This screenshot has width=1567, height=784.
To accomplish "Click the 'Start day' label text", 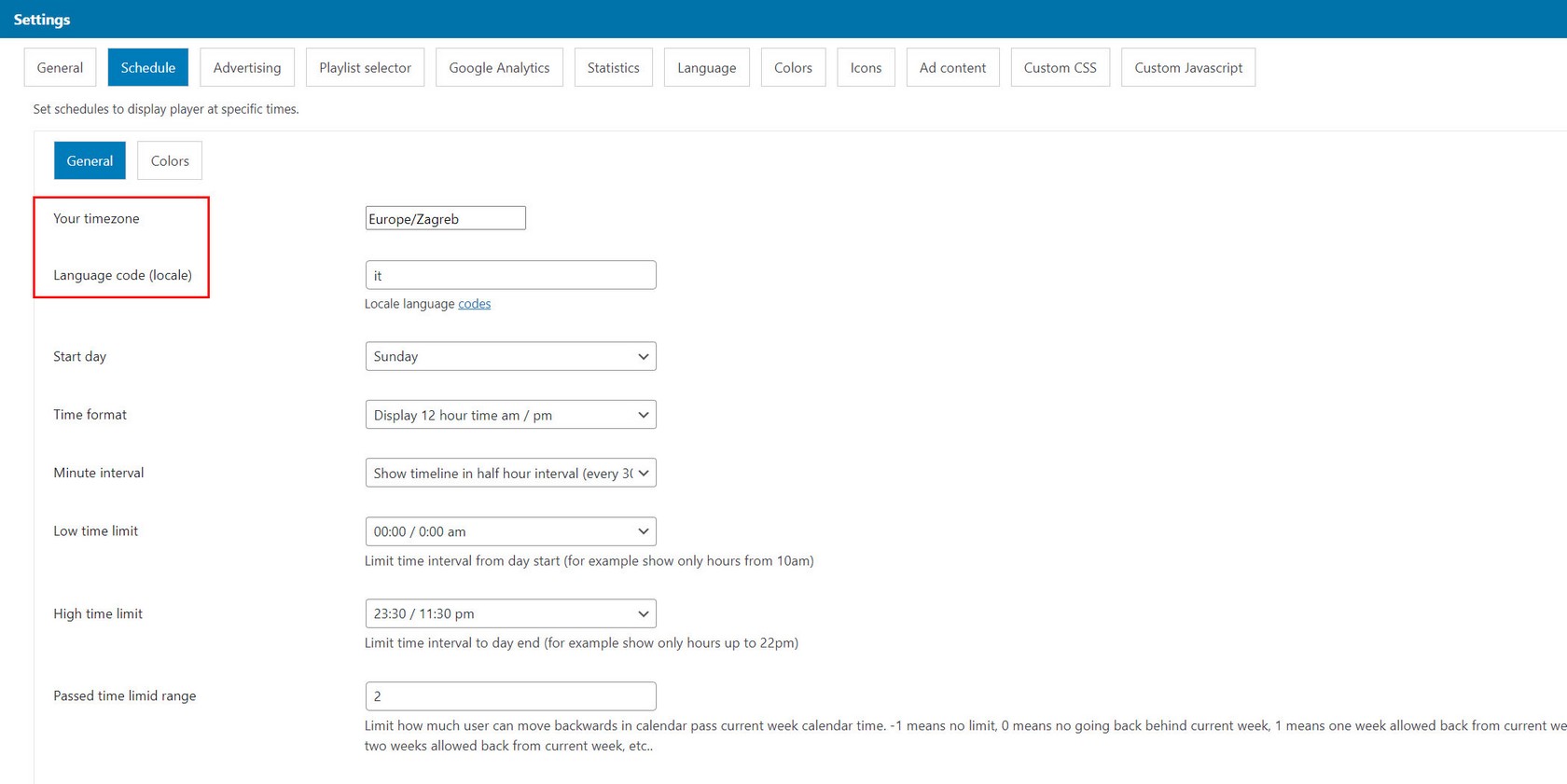I will [79, 356].
